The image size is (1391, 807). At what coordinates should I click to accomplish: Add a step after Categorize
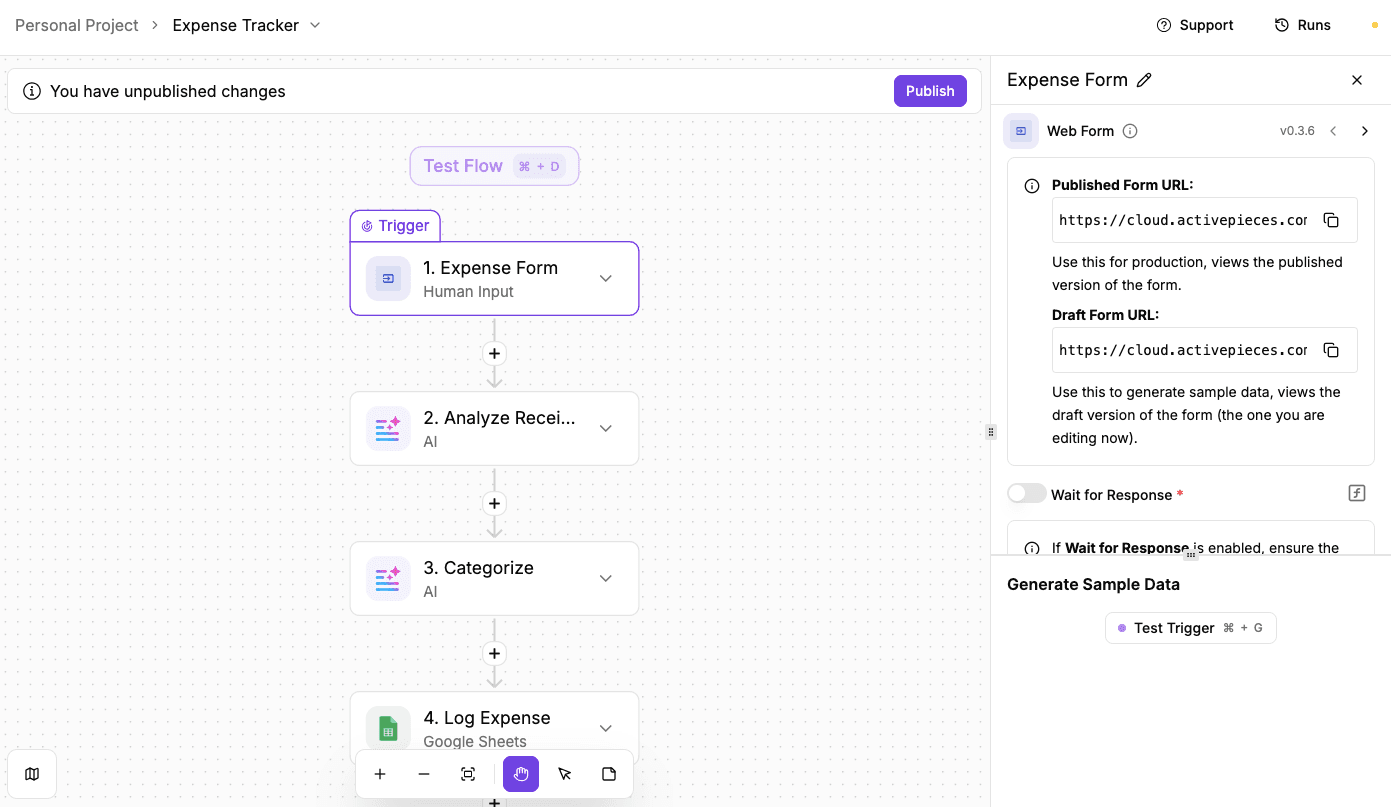pos(493,653)
